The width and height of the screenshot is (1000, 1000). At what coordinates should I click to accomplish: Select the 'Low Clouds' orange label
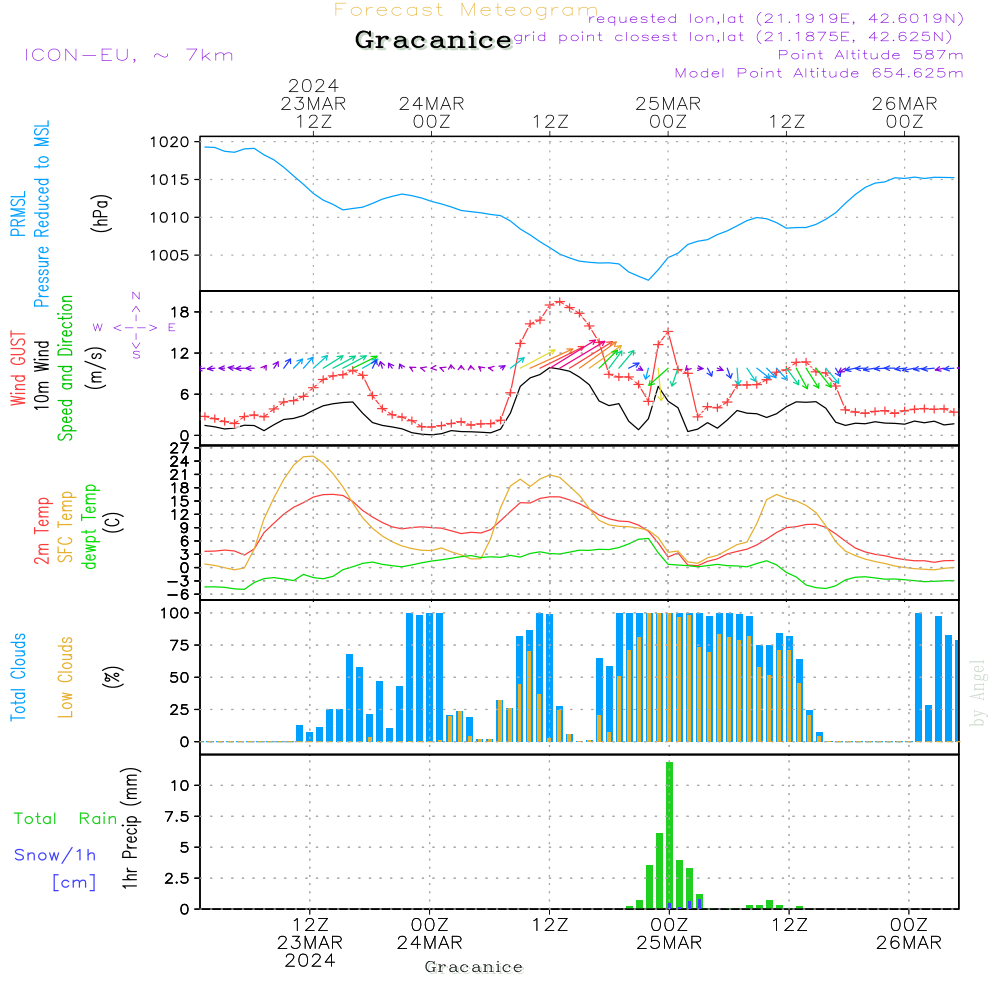(x=66, y=677)
